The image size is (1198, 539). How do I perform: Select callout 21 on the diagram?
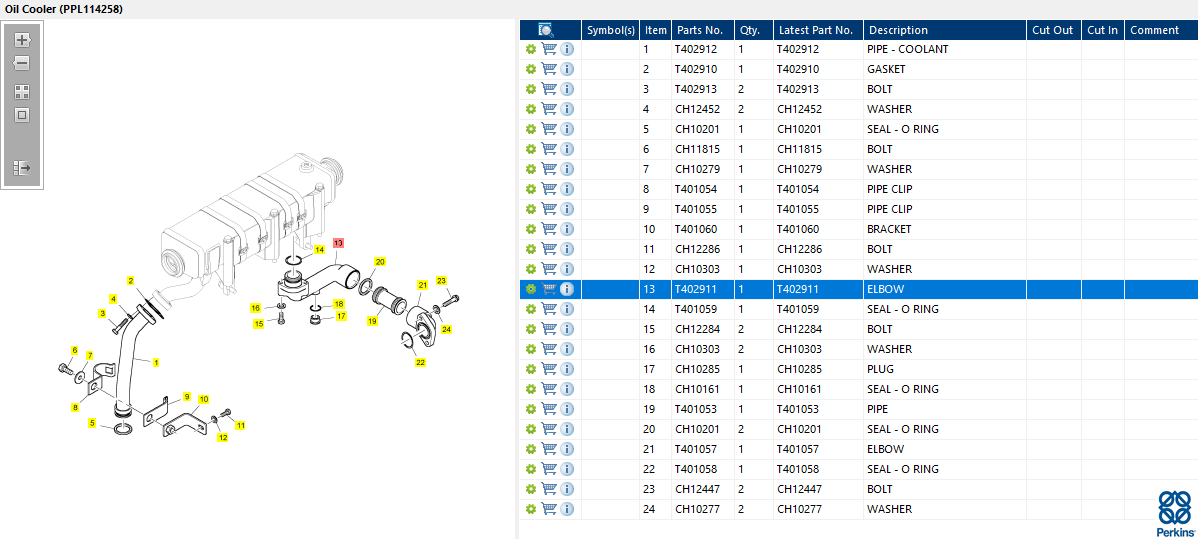pyautogui.click(x=422, y=284)
